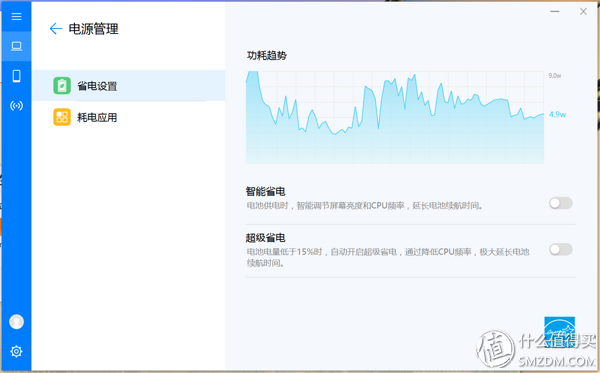The image size is (600, 373).
Task: Open the settings gear in the sidebar
Action: (x=16, y=351)
